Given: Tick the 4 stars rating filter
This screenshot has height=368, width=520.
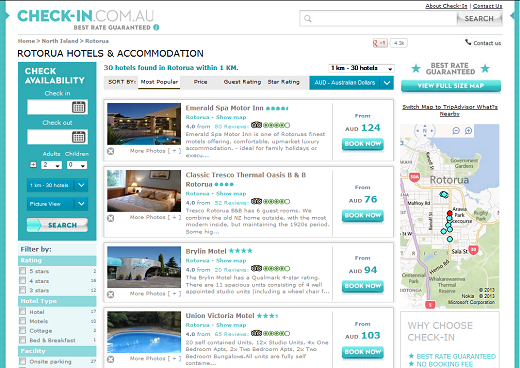Looking at the screenshot, I should click(23, 280).
